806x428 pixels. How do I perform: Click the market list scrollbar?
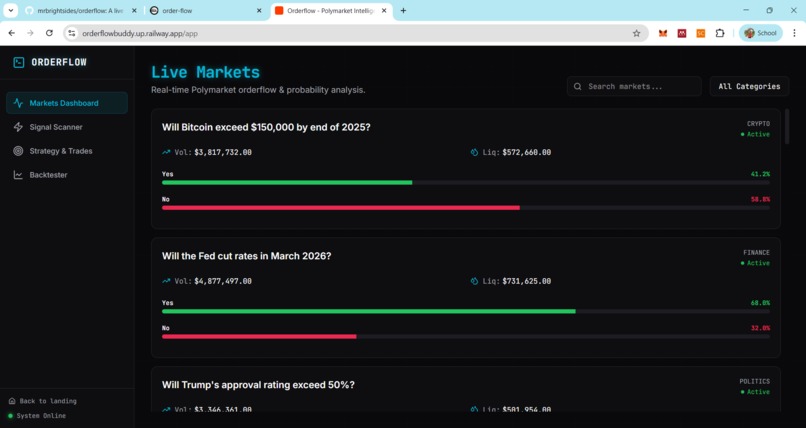point(787,126)
